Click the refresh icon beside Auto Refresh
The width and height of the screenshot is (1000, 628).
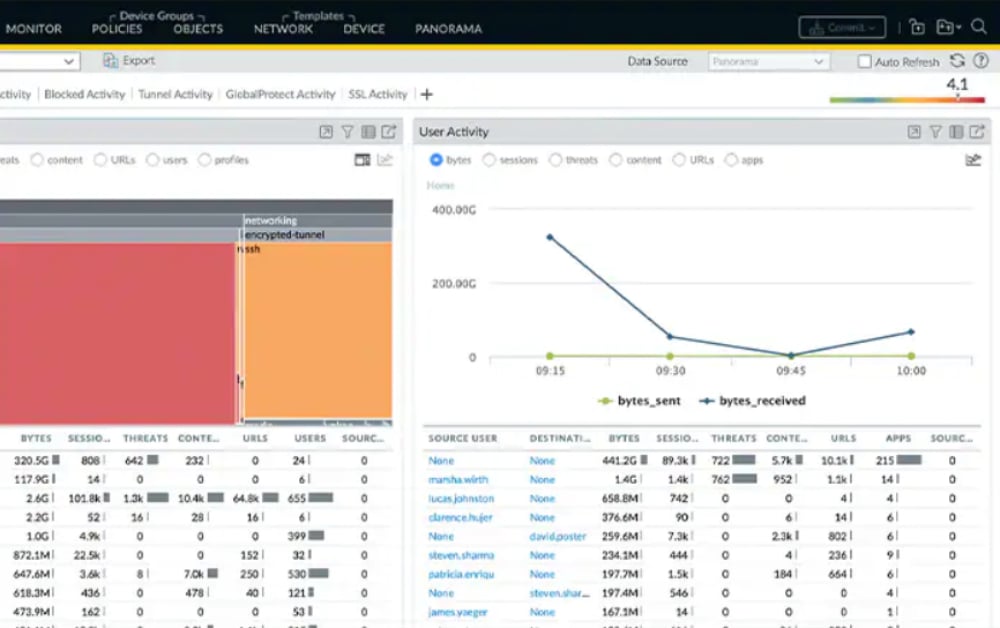coord(958,61)
